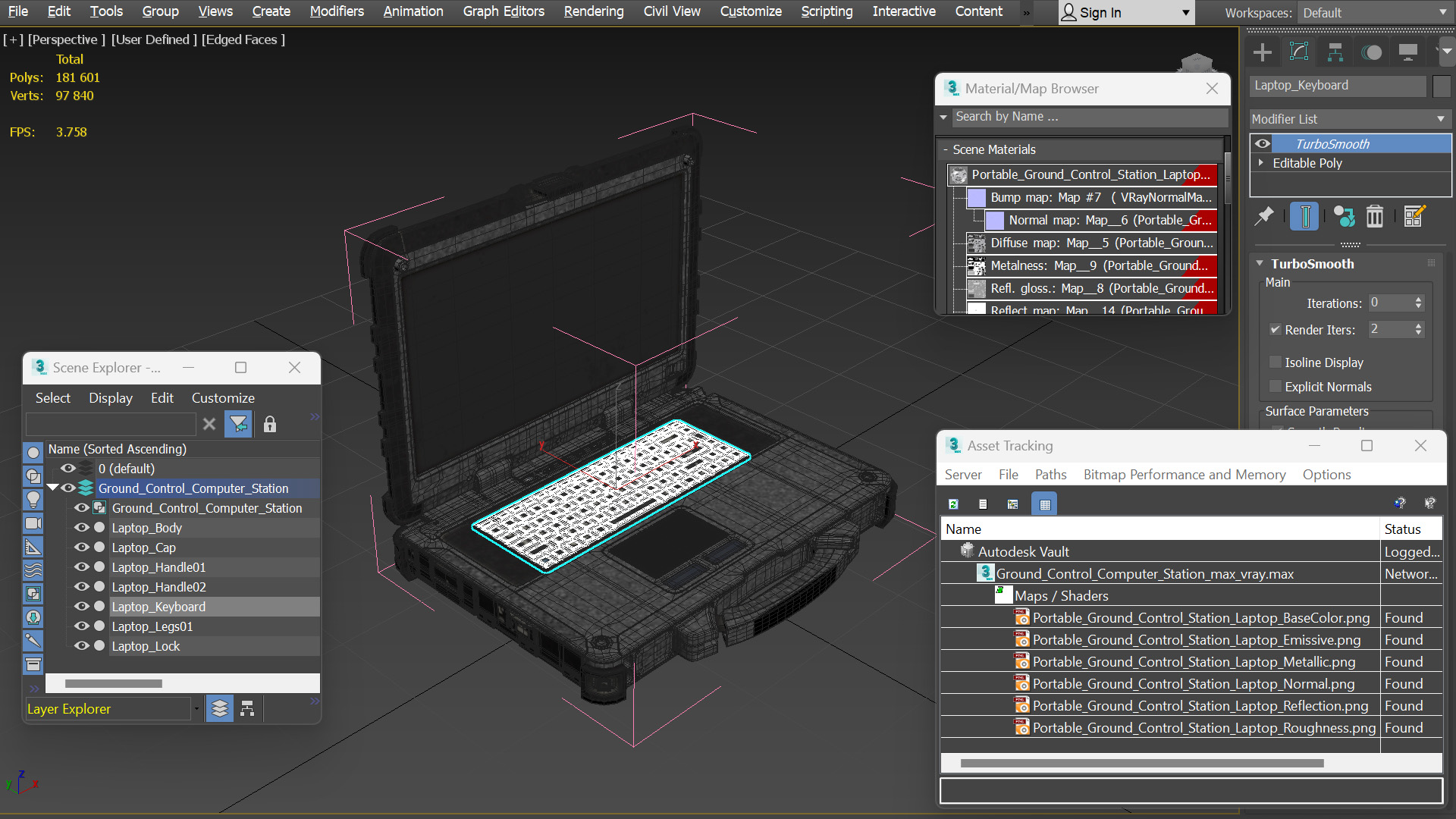The width and height of the screenshot is (1456, 819).
Task: Toggle space warps filter in Scene Explorer
Action: (x=33, y=570)
